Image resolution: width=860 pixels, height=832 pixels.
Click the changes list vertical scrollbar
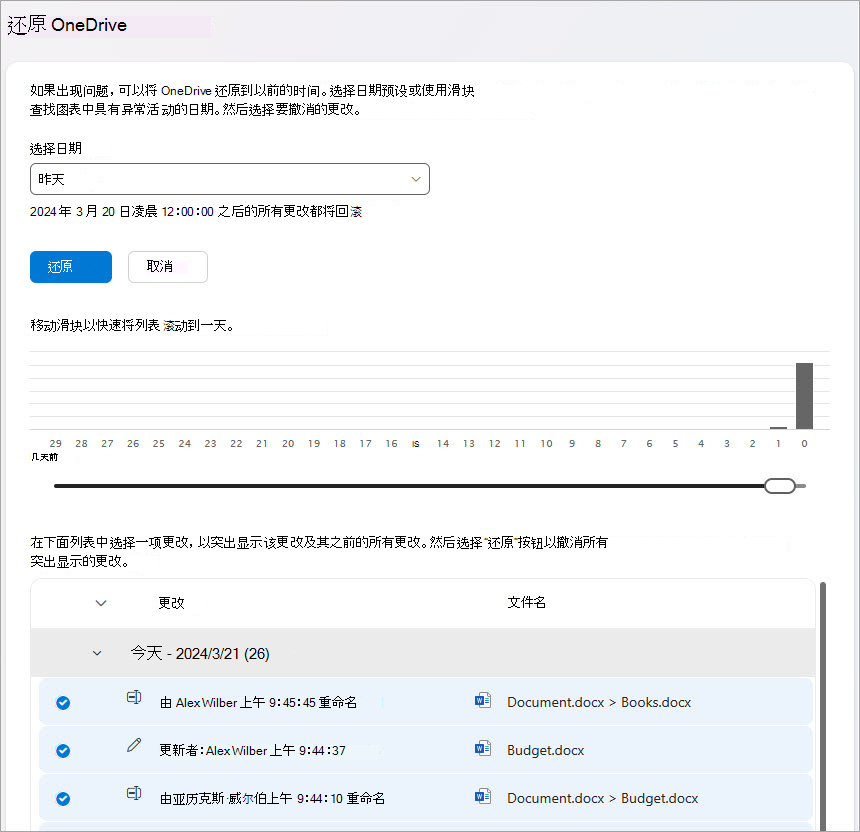click(823, 706)
